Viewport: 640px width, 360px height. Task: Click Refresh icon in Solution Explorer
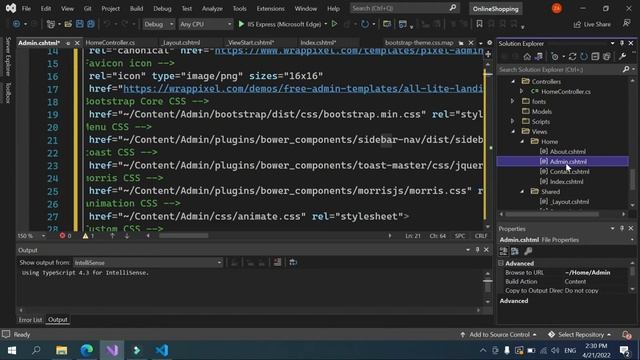tap(584, 56)
